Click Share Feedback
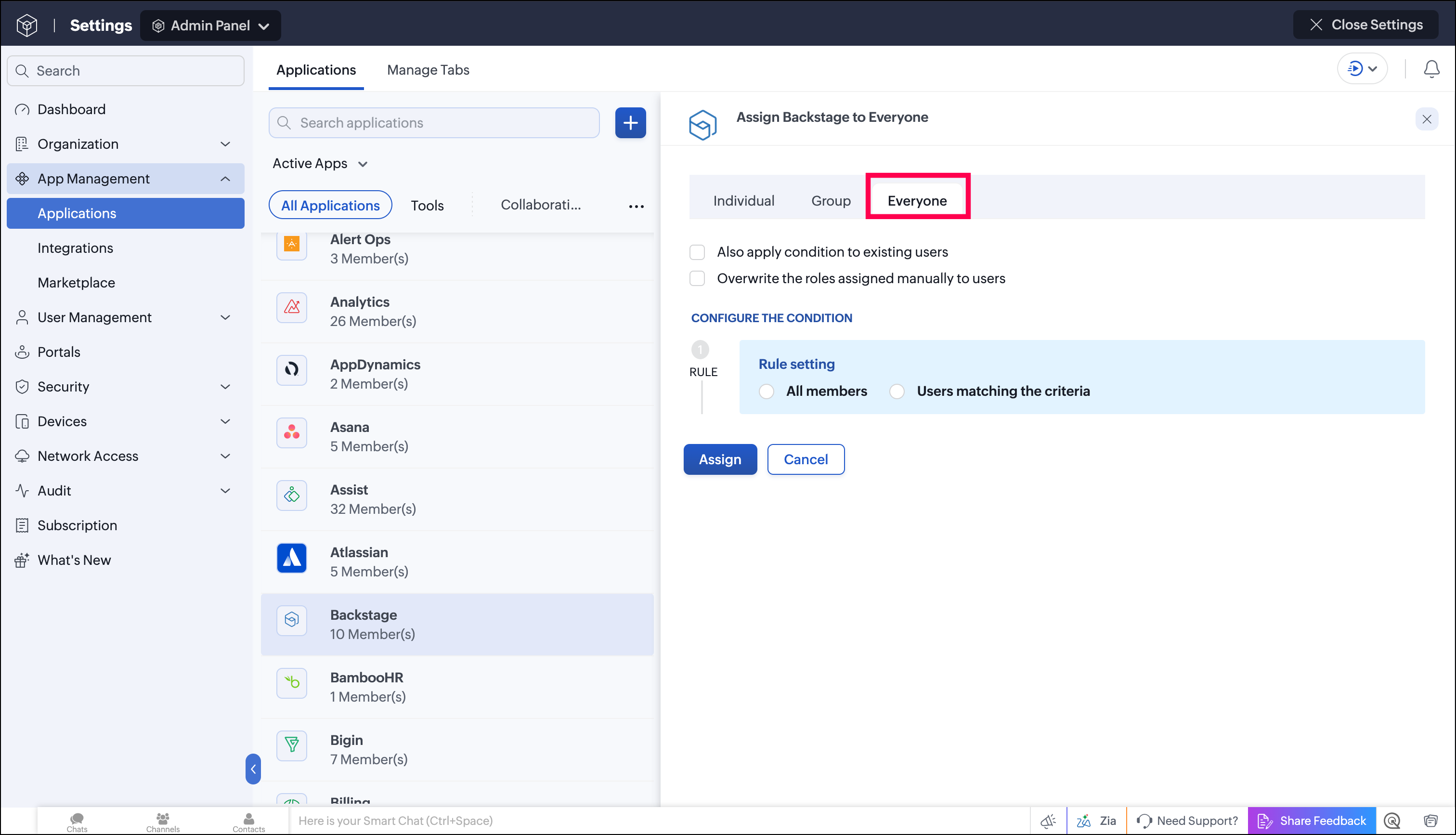1456x835 pixels. point(1312,821)
